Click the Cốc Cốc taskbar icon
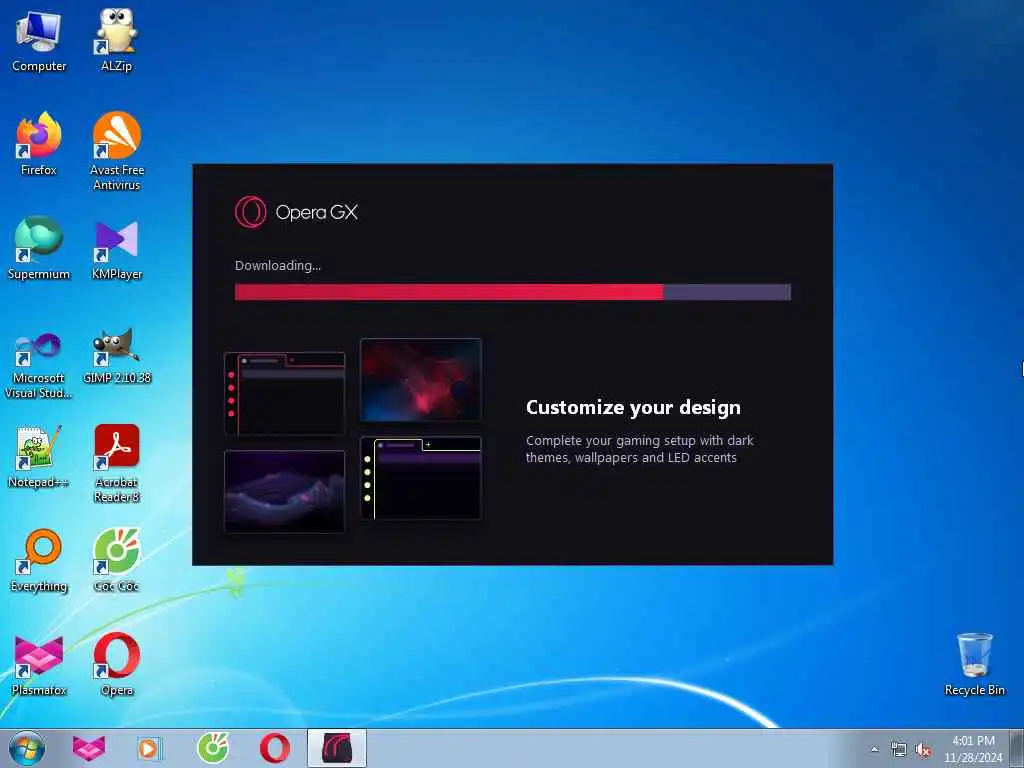Screen dimensions: 1024x768 point(213,748)
